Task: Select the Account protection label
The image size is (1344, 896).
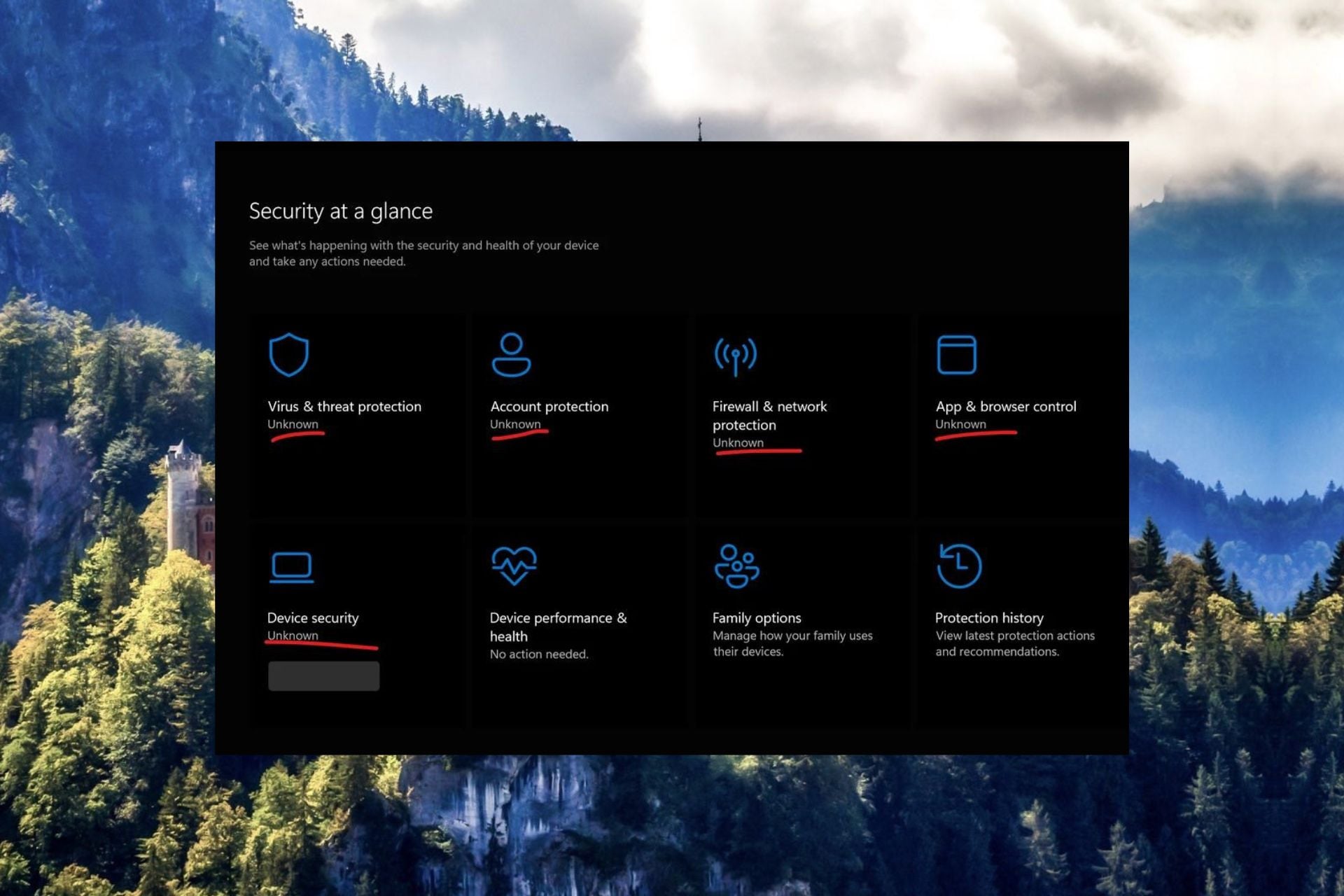Action: tap(549, 407)
